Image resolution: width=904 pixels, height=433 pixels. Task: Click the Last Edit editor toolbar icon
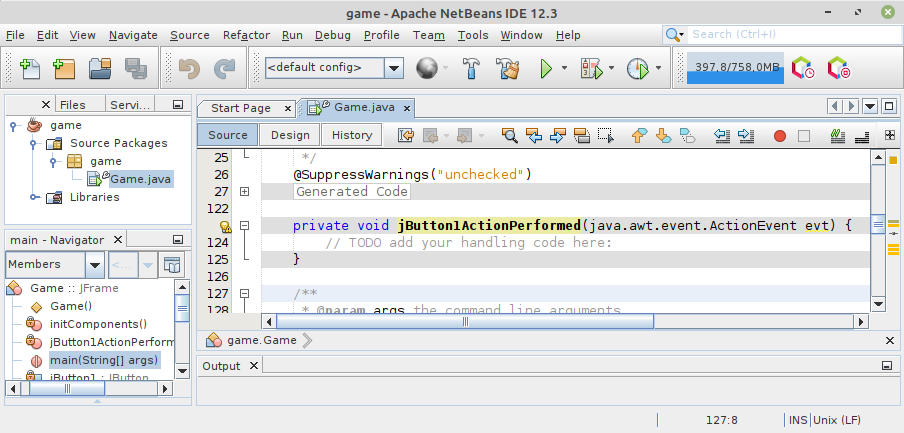[x=406, y=135]
